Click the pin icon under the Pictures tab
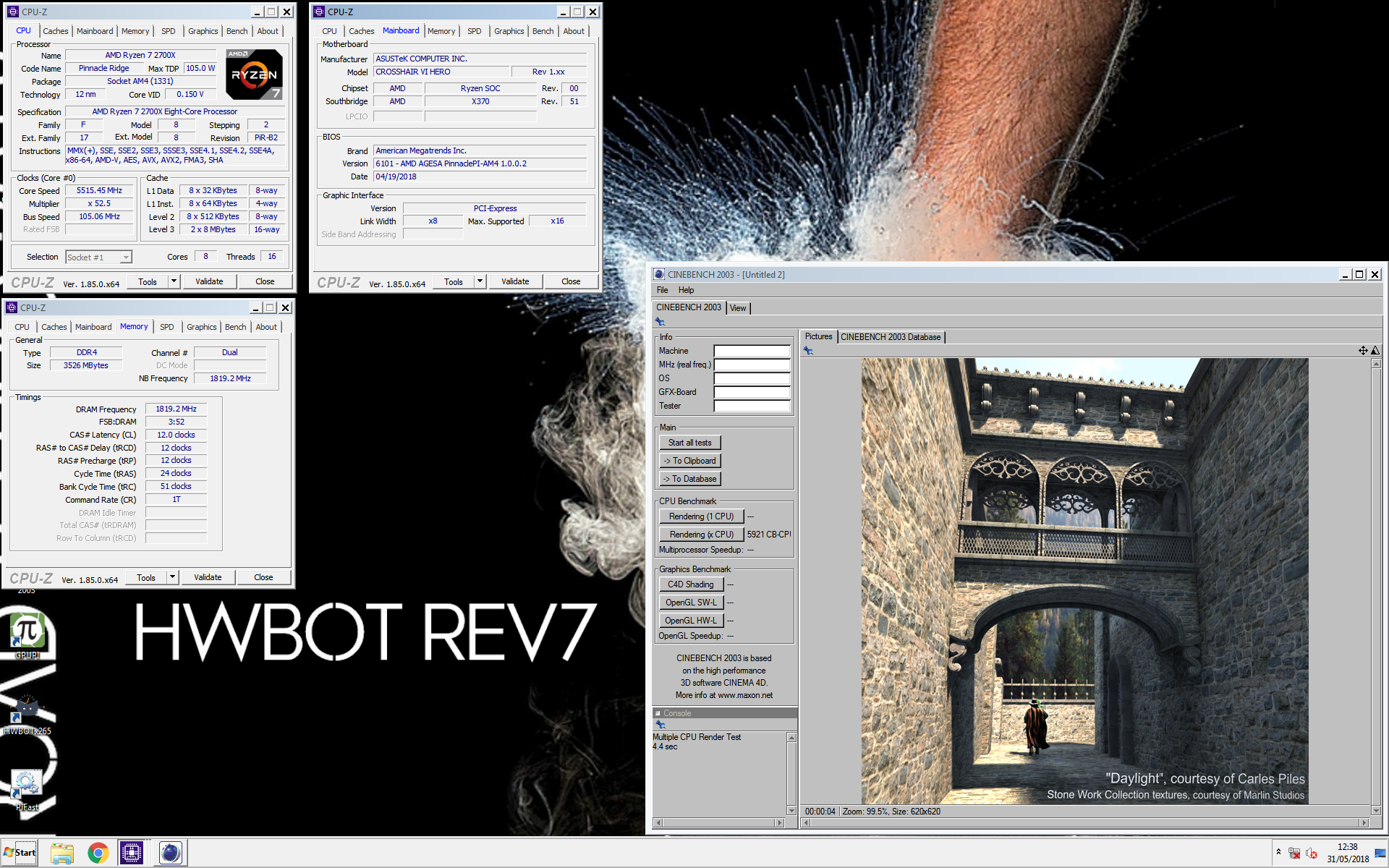 [808, 351]
